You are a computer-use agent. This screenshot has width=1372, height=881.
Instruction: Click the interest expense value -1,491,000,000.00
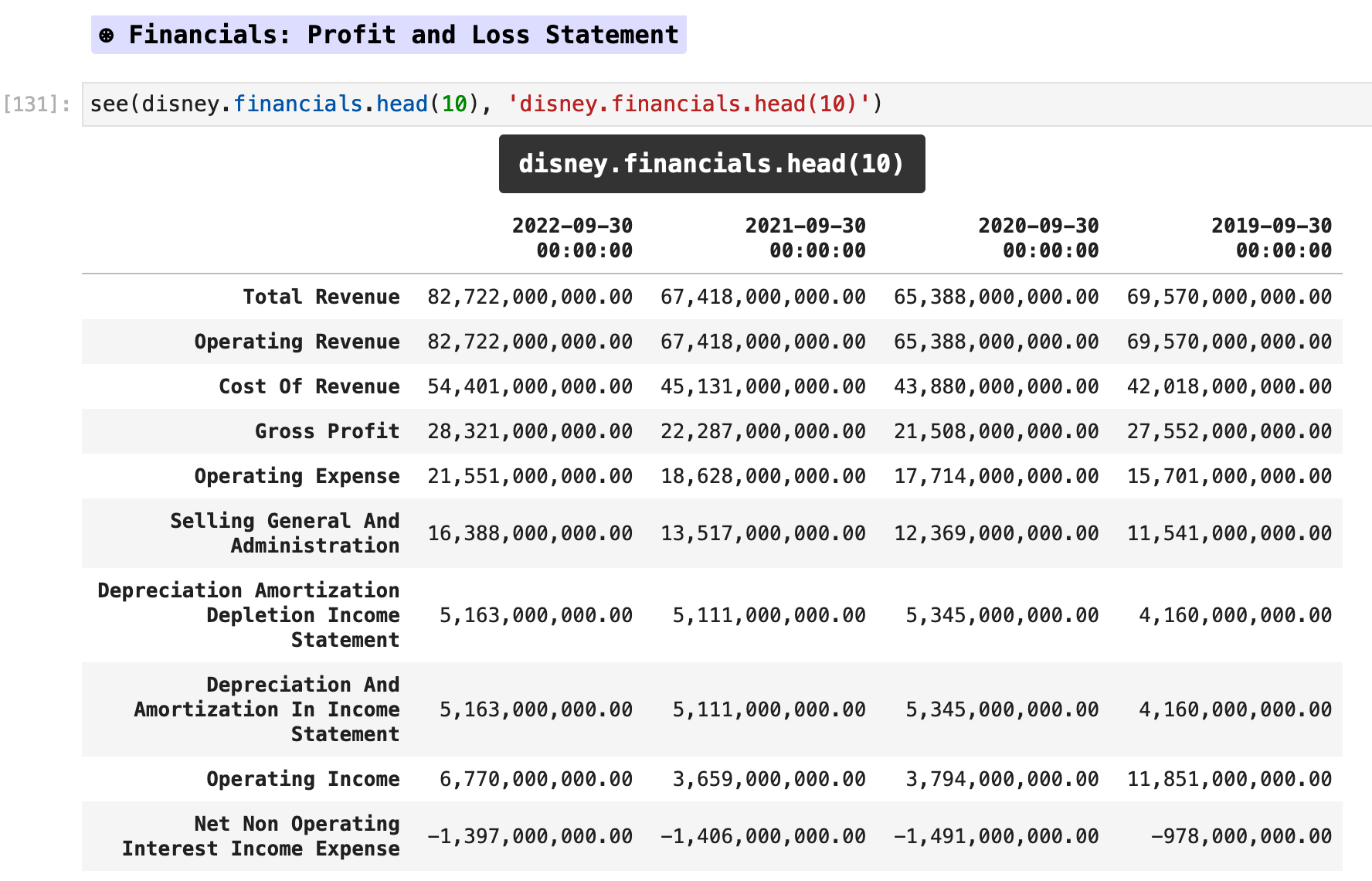click(x=997, y=836)
